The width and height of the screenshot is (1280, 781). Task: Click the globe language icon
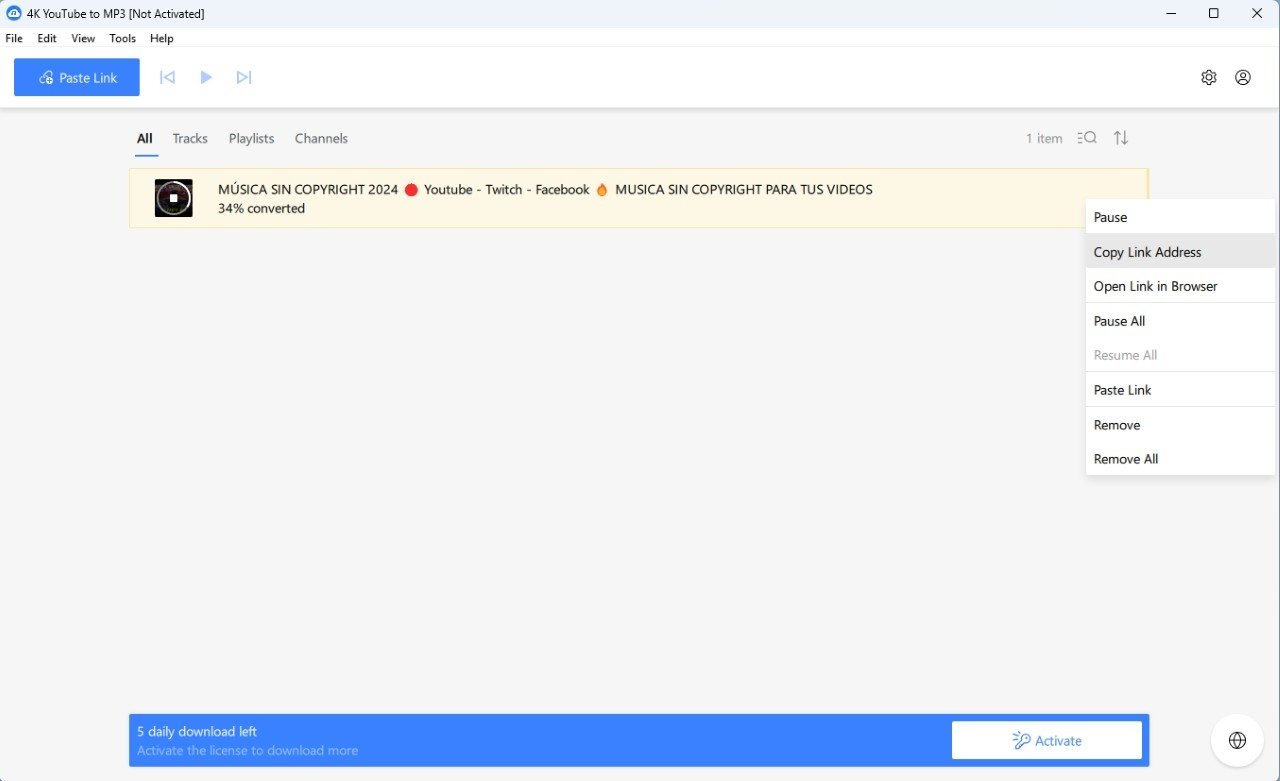(x=1237, y=740)
